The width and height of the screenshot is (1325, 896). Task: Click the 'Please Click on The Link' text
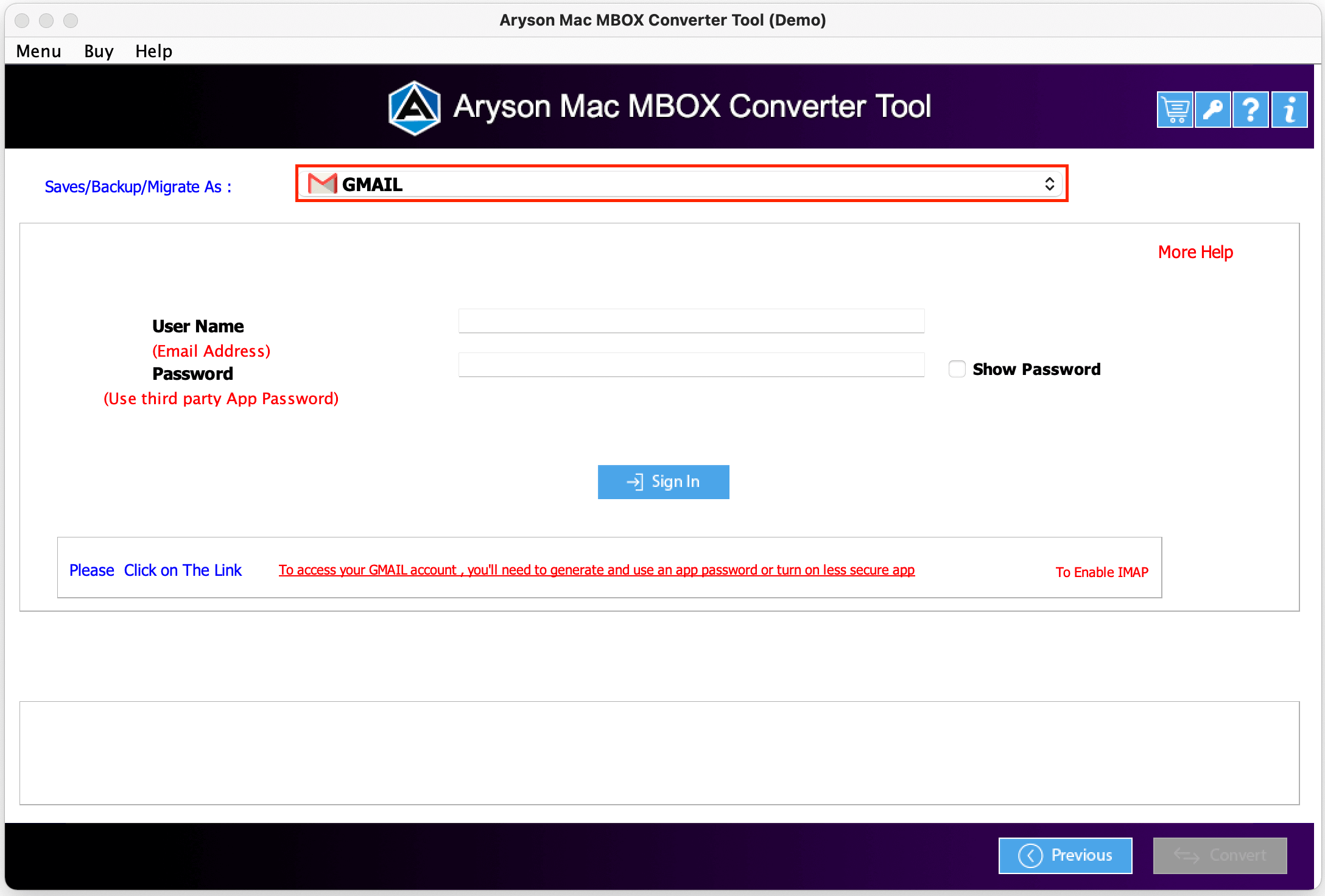click(155, 570)
